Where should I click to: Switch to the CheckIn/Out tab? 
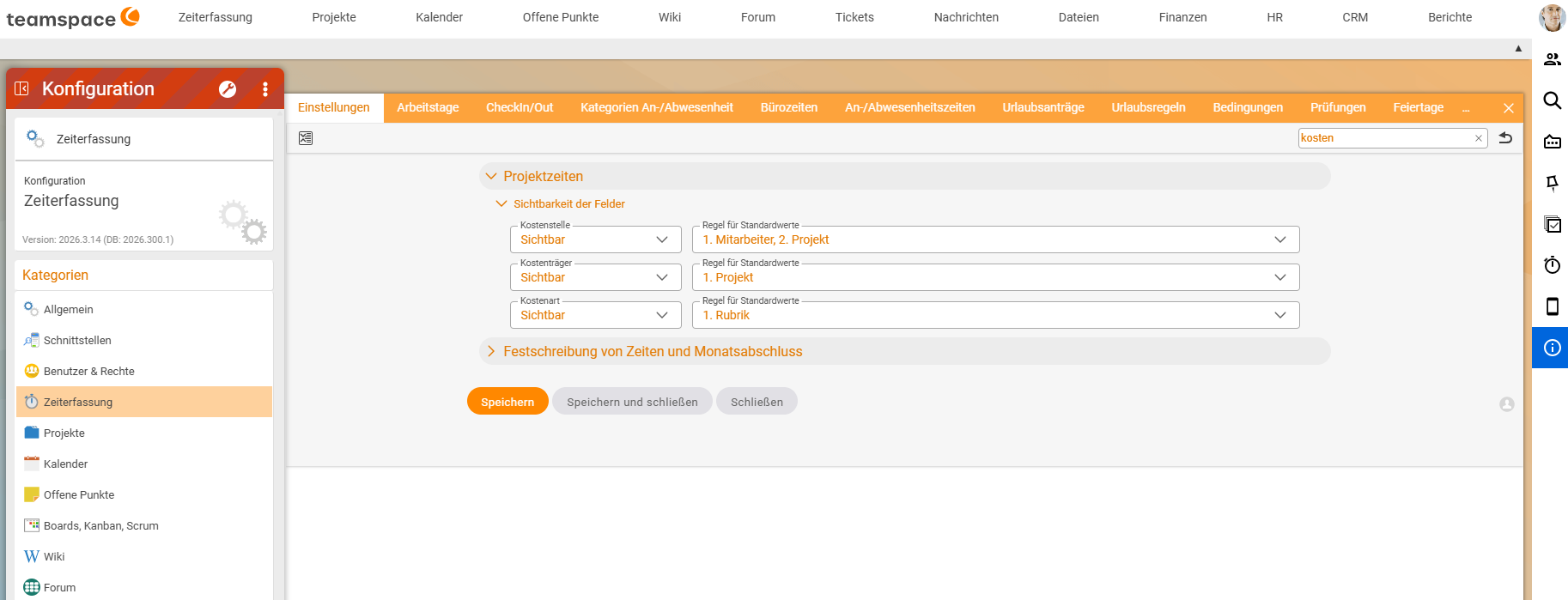click(x=520, y=107)
